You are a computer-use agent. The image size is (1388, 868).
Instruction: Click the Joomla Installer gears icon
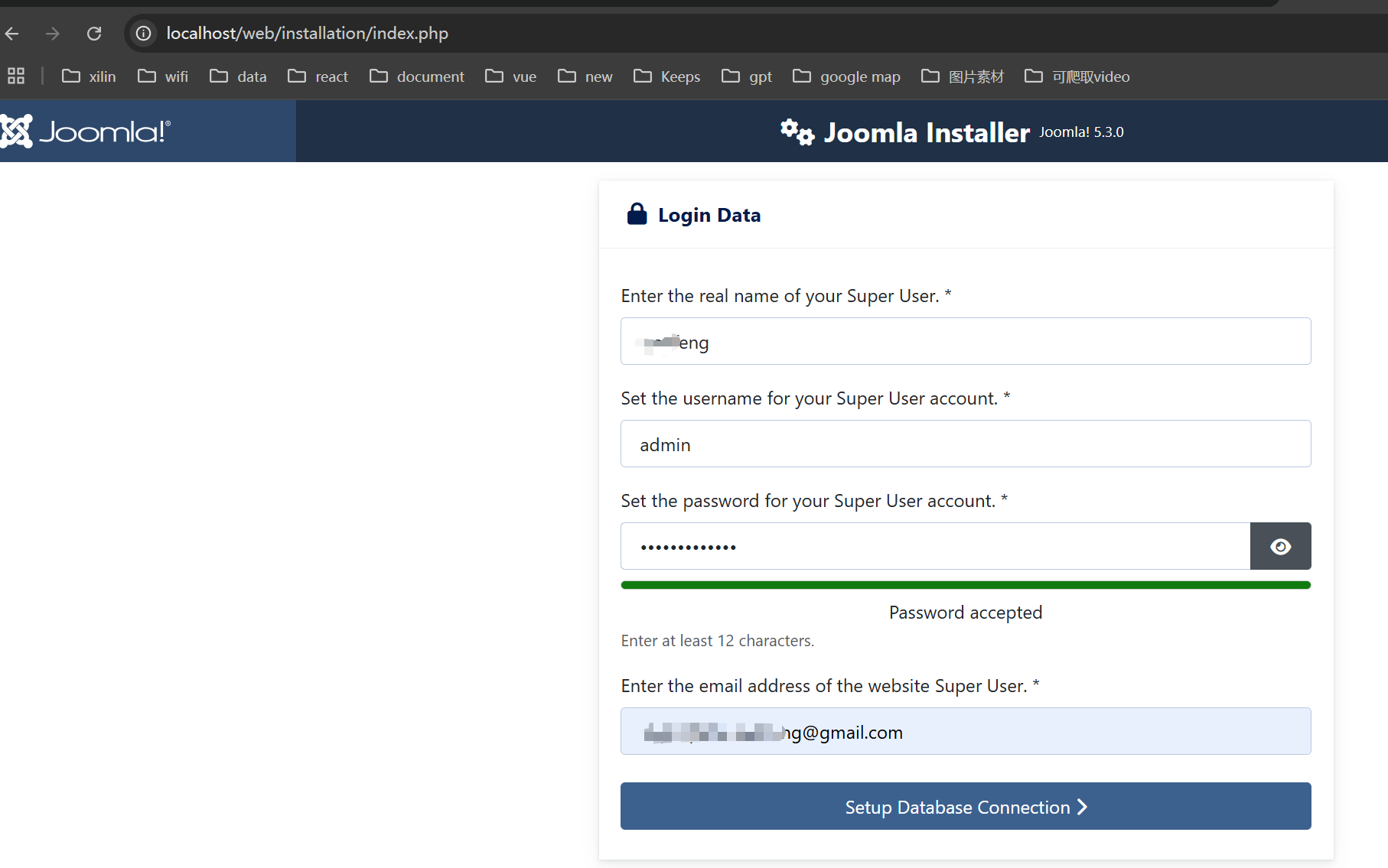click(797, 132)
